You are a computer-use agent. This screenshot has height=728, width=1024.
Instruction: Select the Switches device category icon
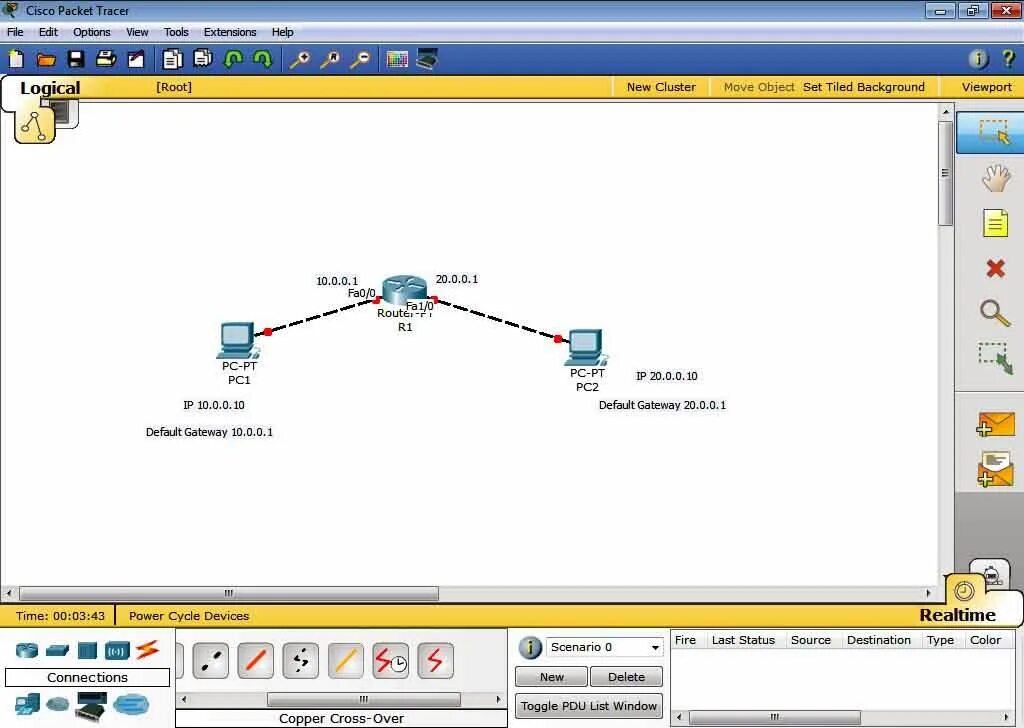(x=57, y=650)
